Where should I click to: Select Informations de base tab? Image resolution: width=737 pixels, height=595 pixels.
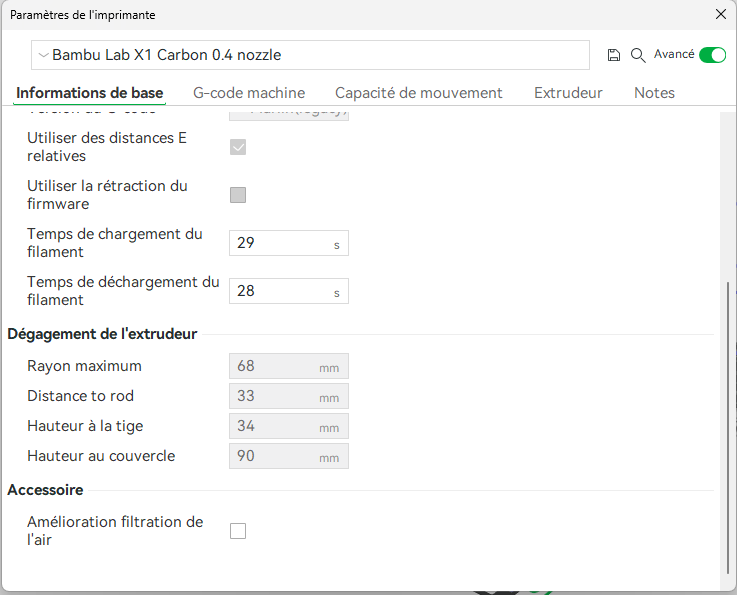click(x=90, y=93)
